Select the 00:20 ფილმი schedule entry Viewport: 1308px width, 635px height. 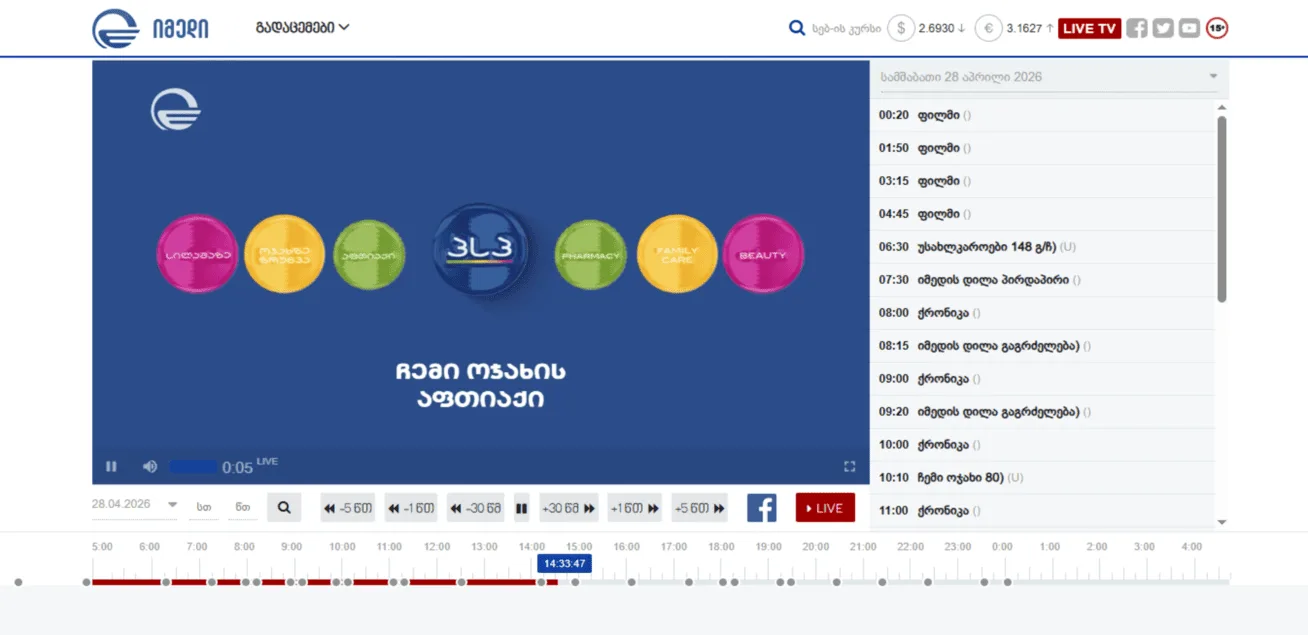[x=1042, y=115]
